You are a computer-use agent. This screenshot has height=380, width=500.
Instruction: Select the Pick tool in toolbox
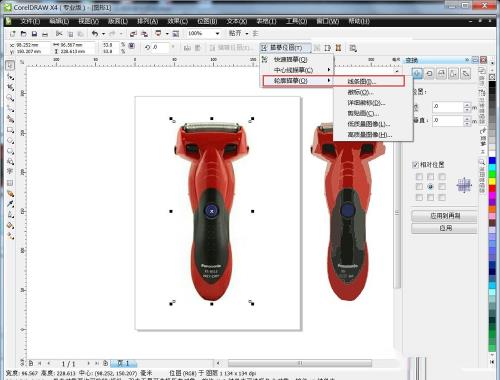point(10,65)
